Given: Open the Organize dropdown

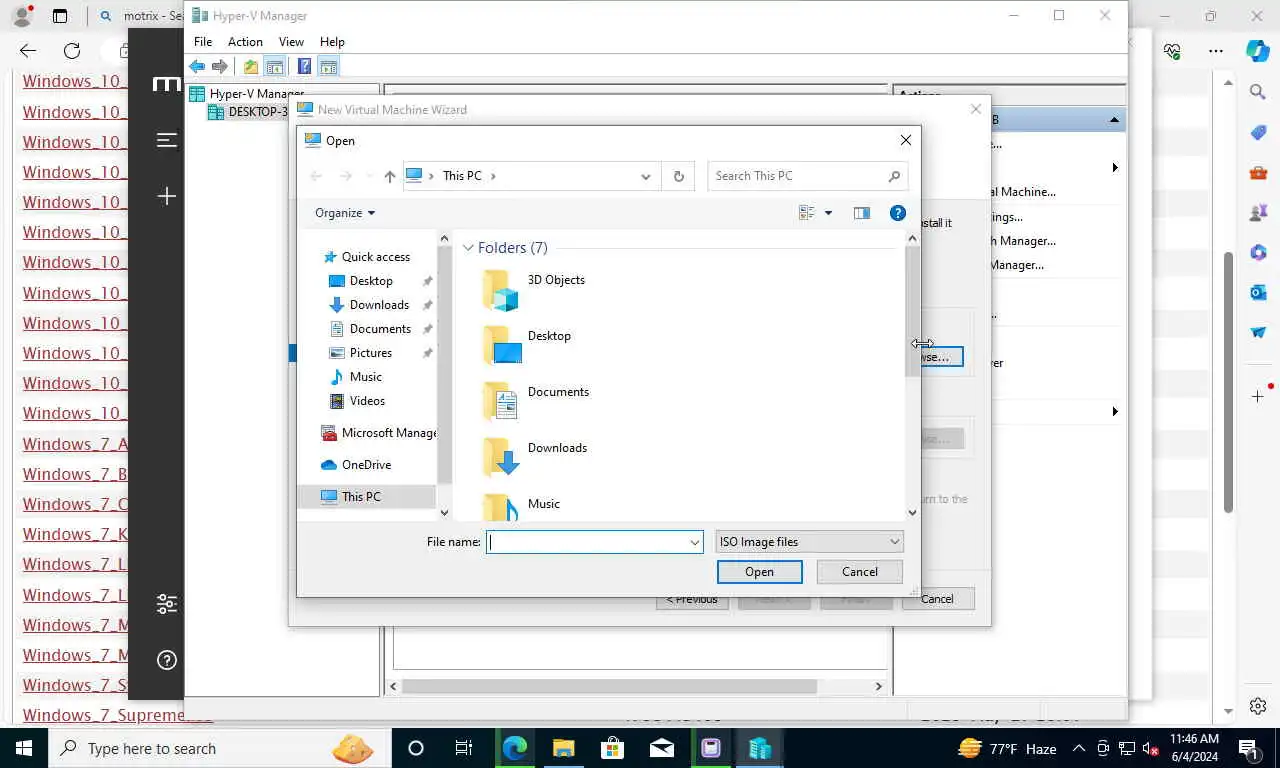Looking at the screenshot, I should point(345,213).
